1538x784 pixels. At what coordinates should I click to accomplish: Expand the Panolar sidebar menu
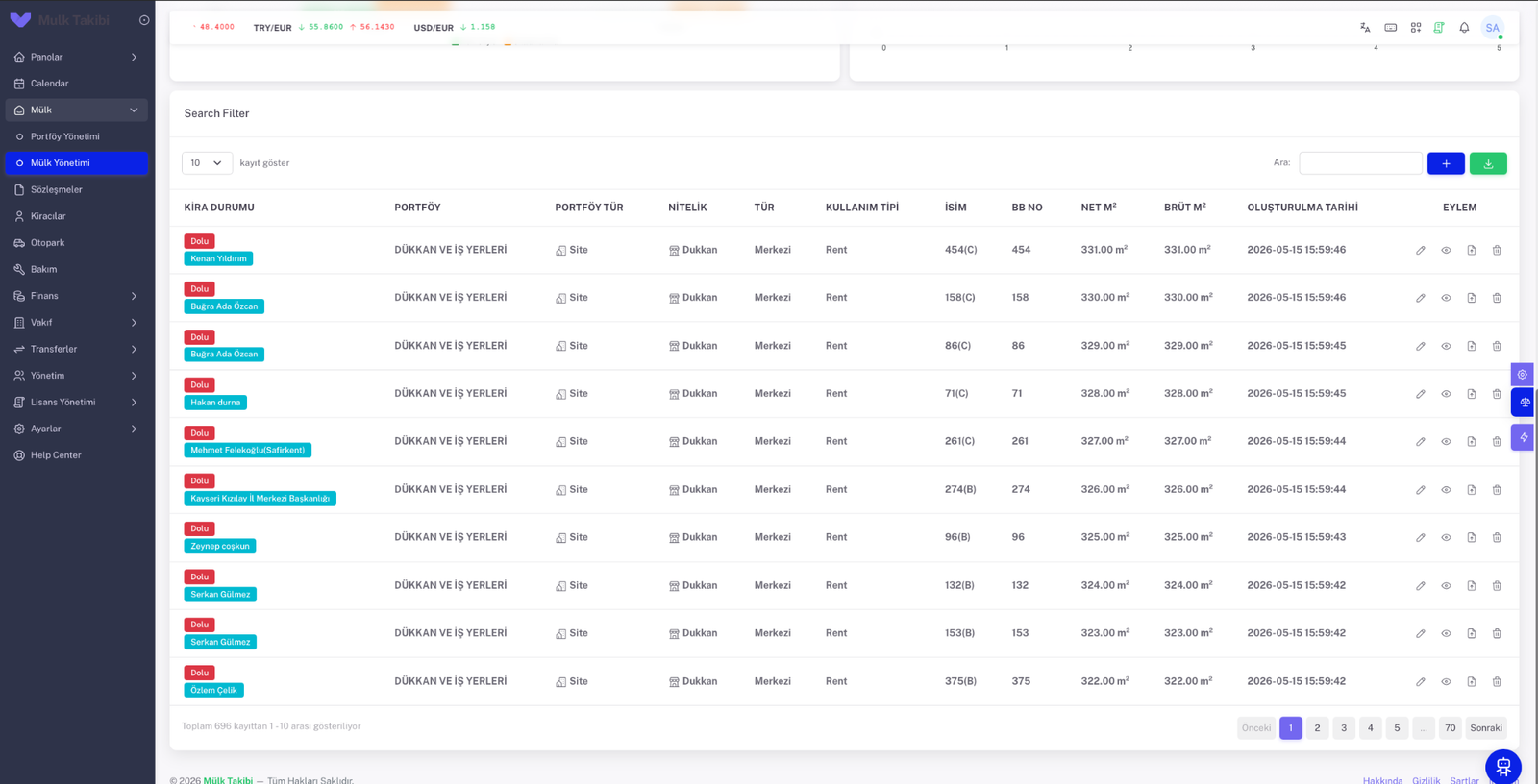(x=77, y=57)
